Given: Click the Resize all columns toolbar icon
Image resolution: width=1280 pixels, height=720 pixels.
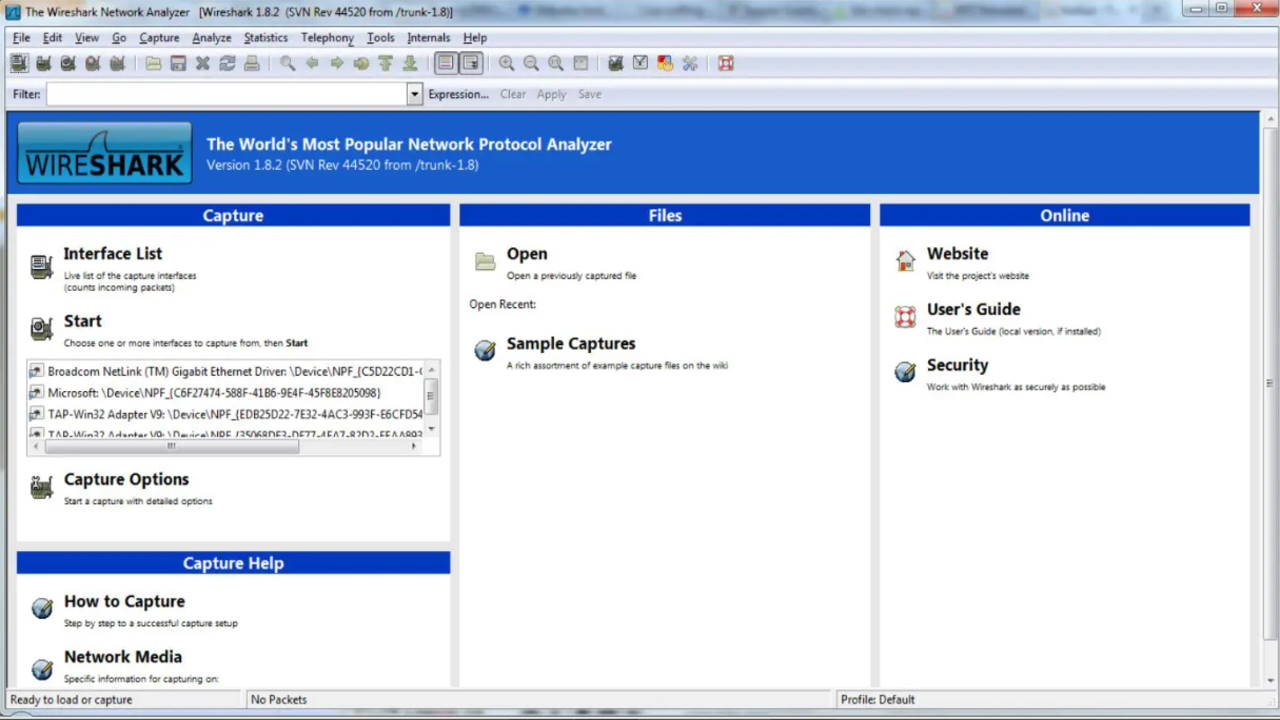Looking at the screenshot, I should (x=580, y=63).
